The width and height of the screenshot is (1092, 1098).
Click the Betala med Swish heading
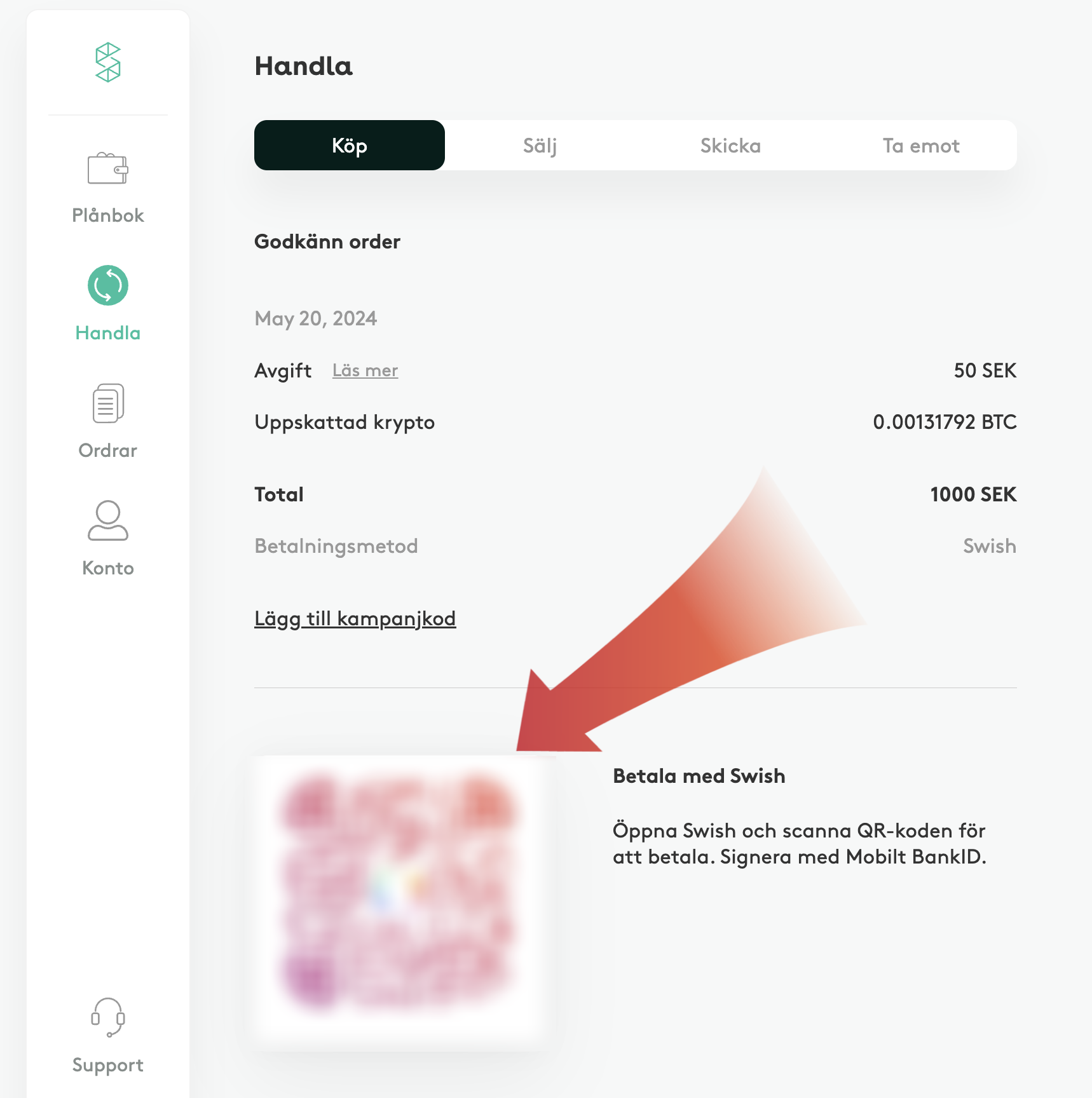pos(699,776)
